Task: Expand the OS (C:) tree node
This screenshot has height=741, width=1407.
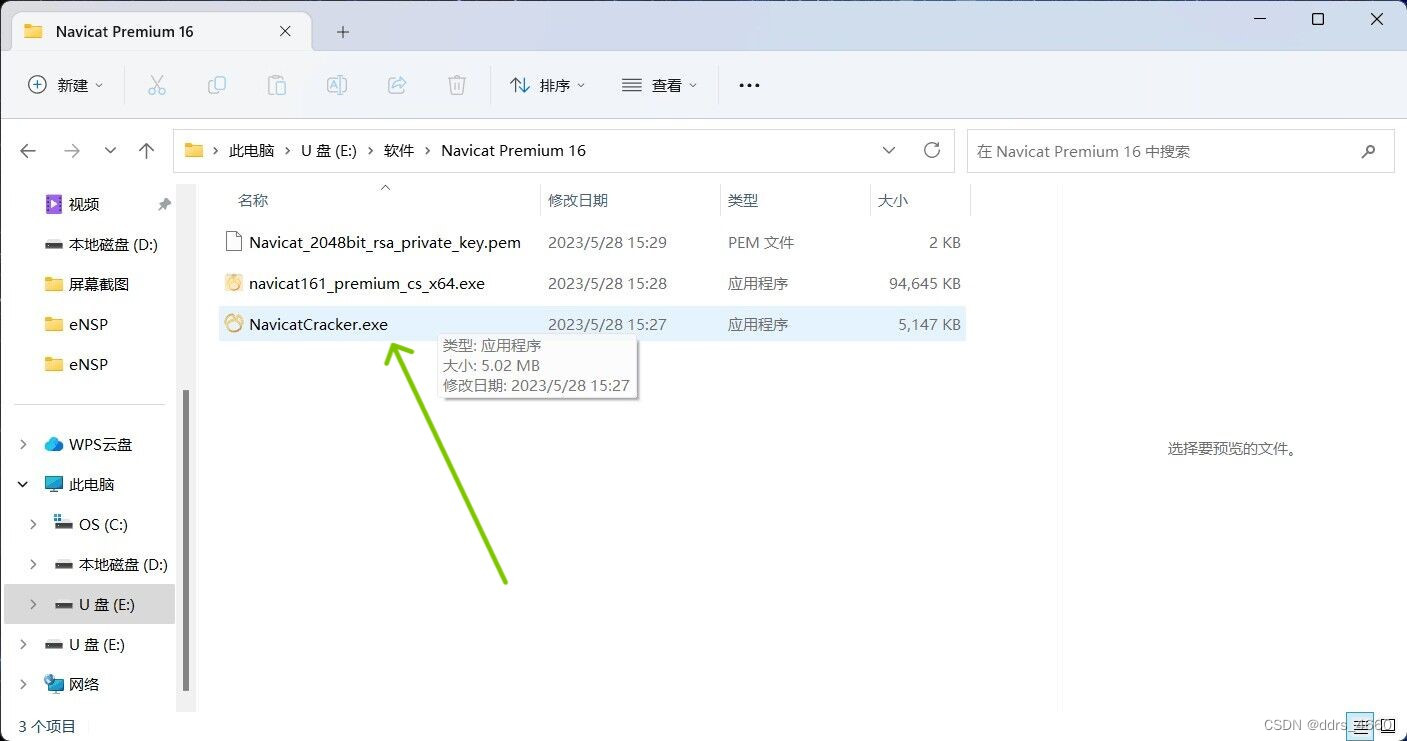Action: (x=34, y=524)
